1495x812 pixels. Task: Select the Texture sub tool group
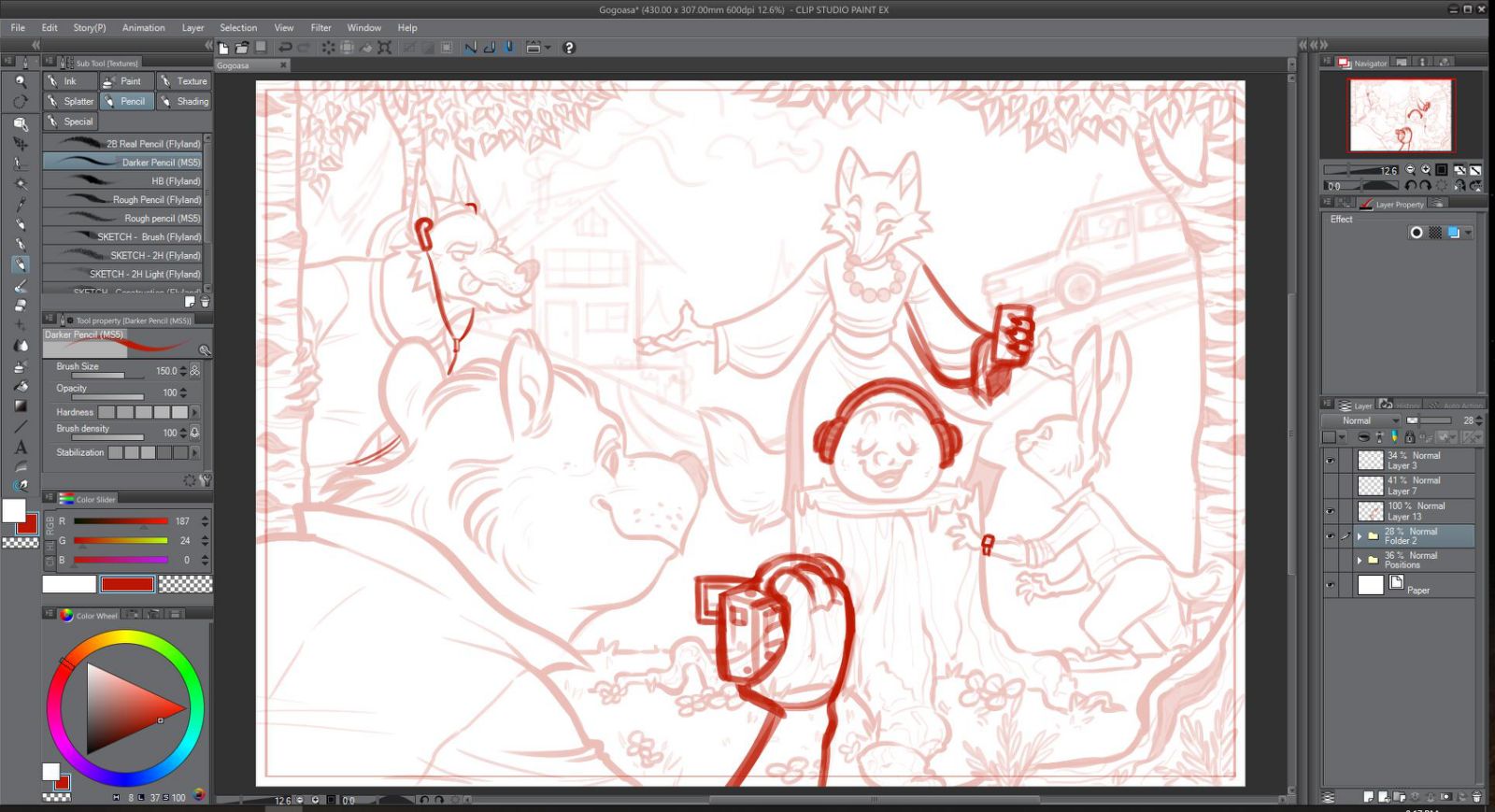click(x=183, y=81)
